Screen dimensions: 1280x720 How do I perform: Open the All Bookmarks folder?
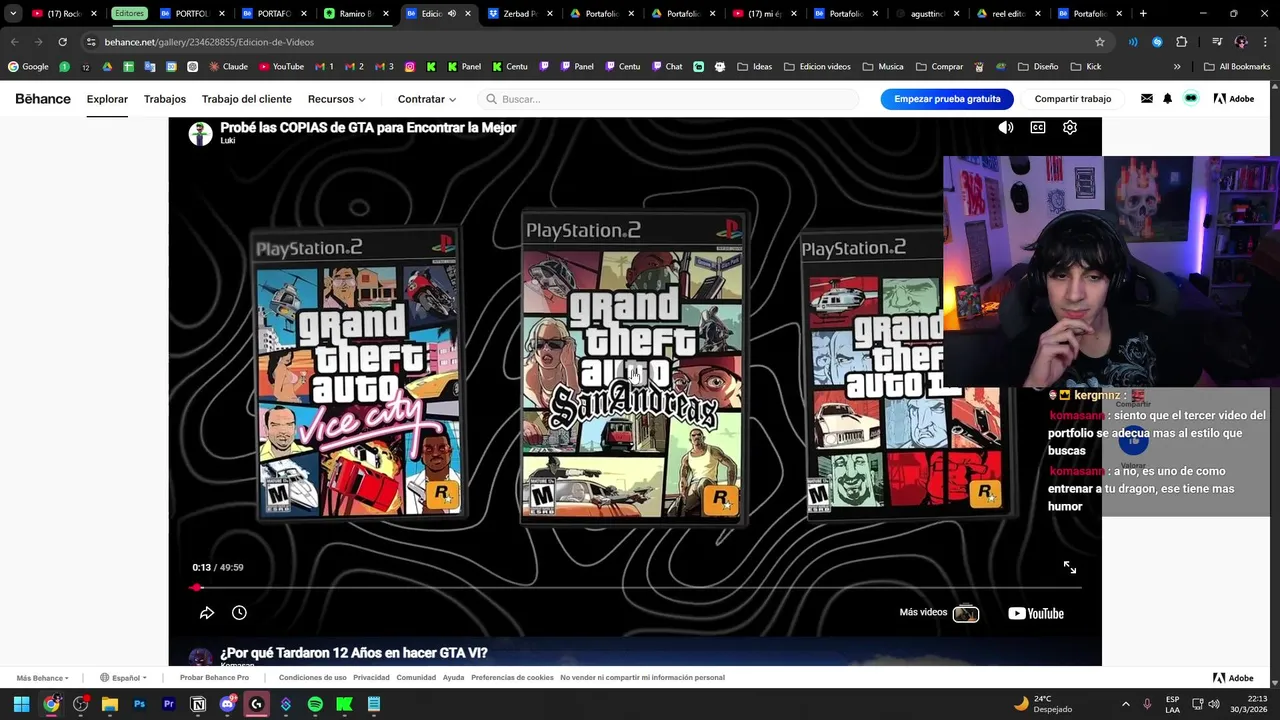[x=1237, y=67]
